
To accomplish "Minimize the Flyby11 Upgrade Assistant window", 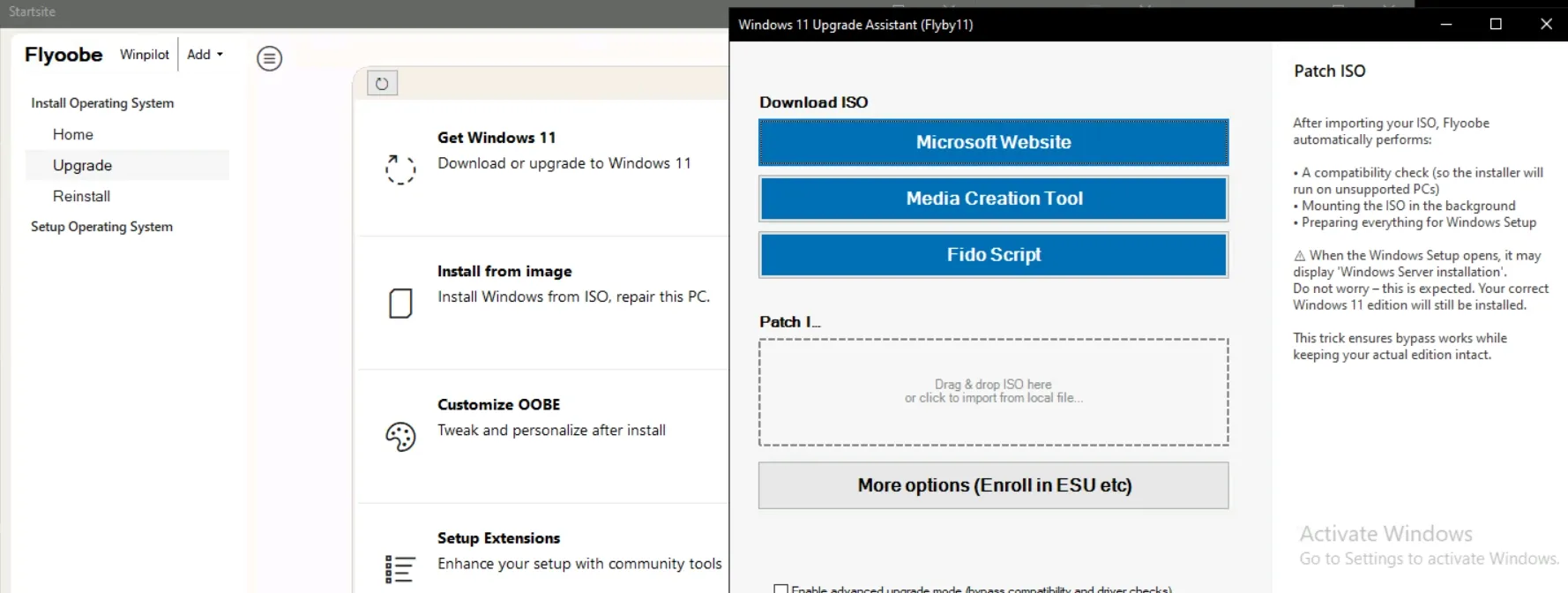I will (x=1446, y=24).
